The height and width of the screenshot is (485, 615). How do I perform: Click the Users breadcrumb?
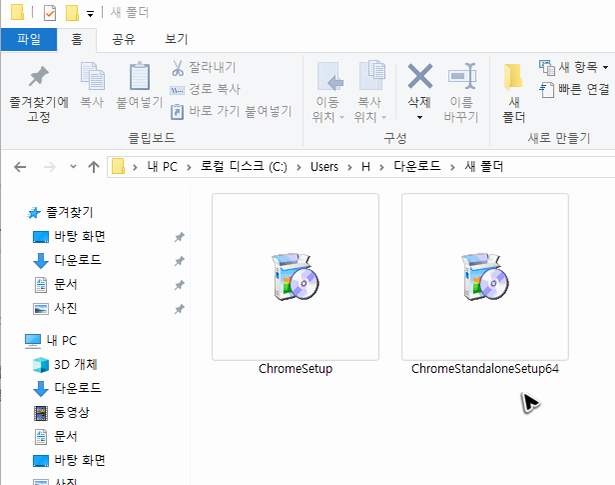click(x=324, y=167)
